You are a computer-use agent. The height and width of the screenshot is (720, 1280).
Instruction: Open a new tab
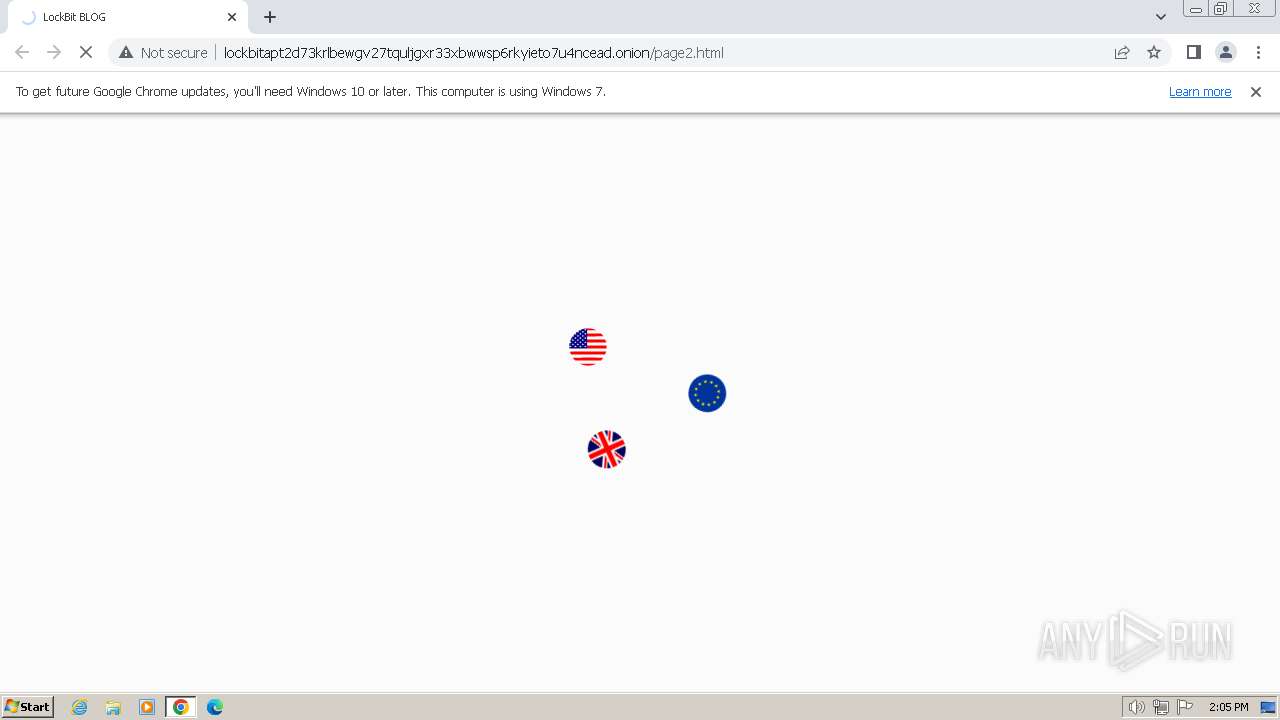click(x=270, y=17)
